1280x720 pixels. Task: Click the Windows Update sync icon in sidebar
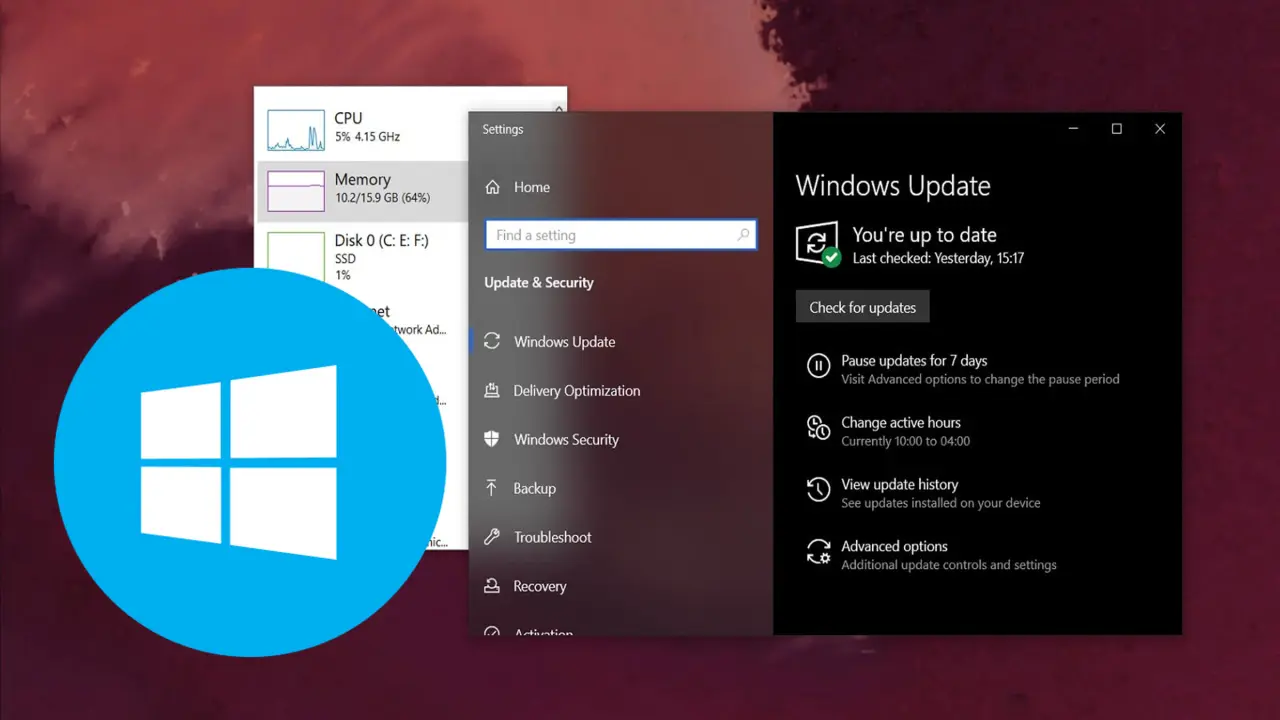492,341
